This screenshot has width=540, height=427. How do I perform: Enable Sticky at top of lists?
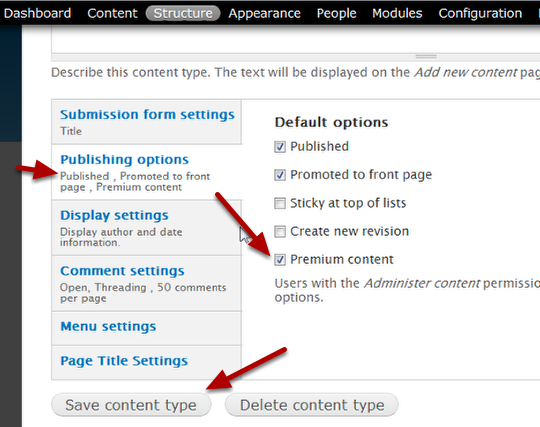tap(280, 204)
